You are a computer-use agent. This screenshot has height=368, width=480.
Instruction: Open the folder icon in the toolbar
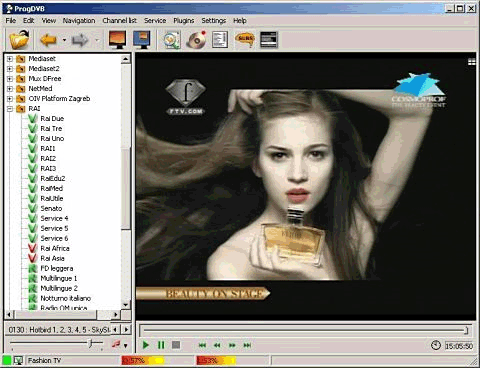coord(19,39)
